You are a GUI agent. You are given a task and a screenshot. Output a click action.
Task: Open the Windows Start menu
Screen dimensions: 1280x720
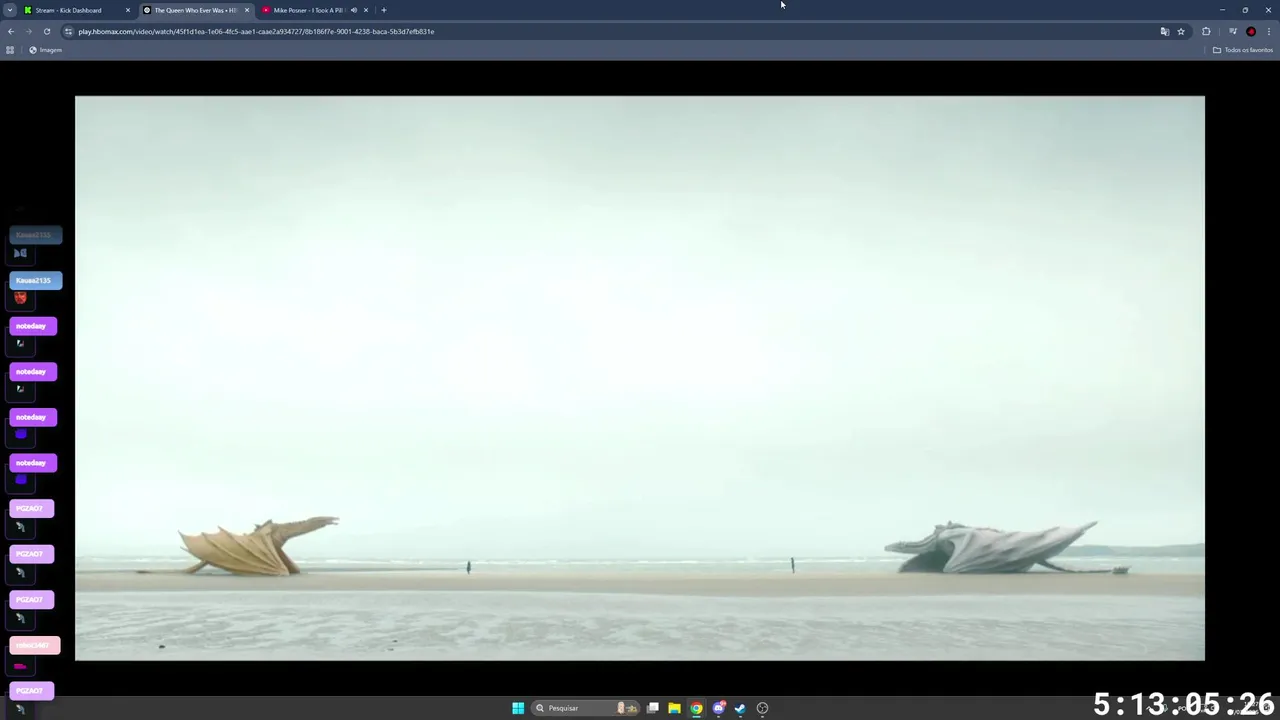pos(518,708)
